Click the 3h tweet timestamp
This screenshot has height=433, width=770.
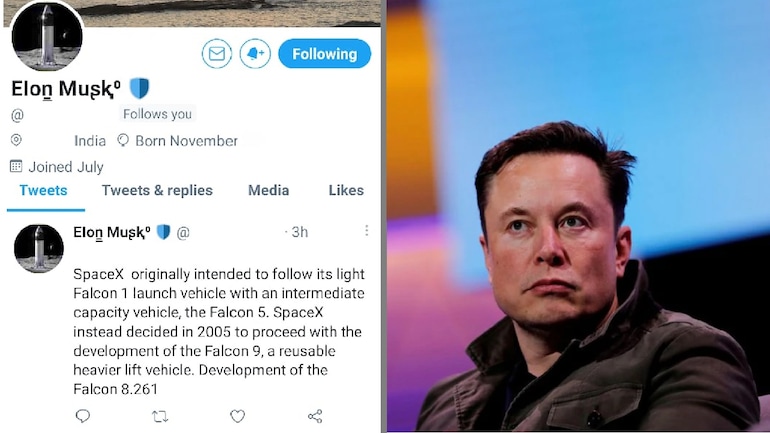coord(299,232)
